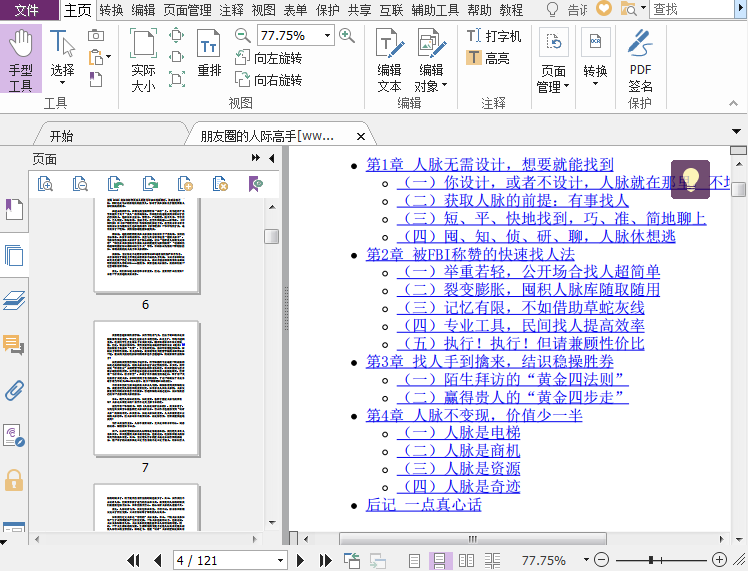Switch to the Edit (编辑) ribbon tab
This screenshot has width=748, height=571.
point(143,10)
